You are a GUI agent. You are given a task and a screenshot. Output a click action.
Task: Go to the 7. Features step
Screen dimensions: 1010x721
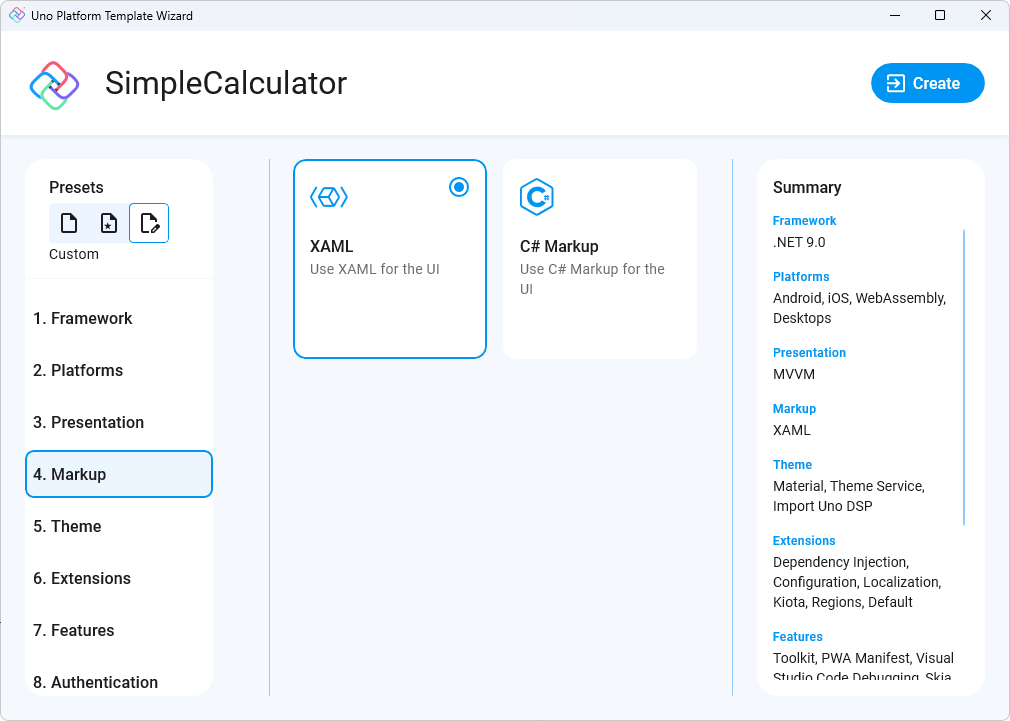coord(119,630)
